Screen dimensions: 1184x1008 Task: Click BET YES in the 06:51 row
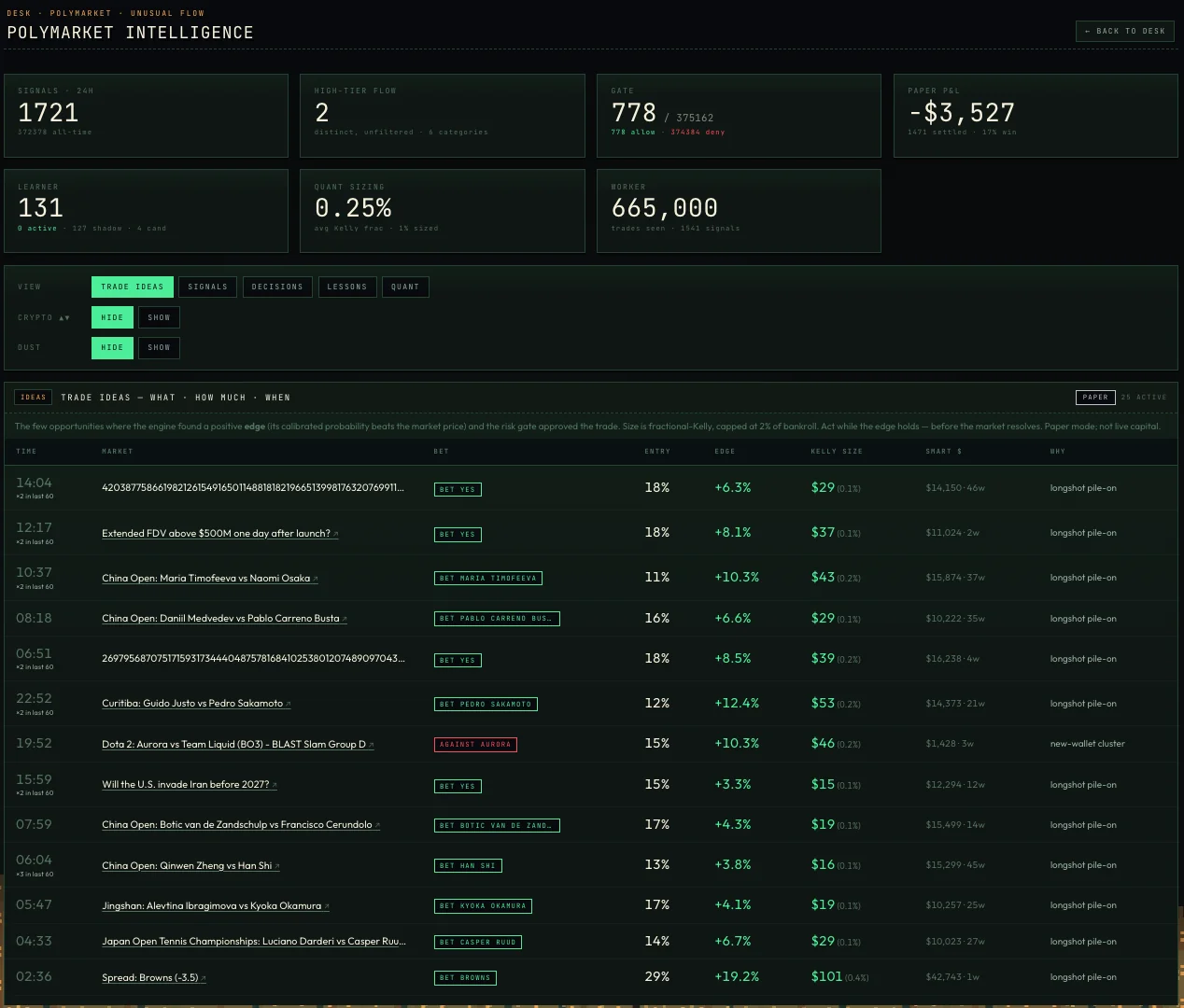pyautogui.click(x=458, y=661)
